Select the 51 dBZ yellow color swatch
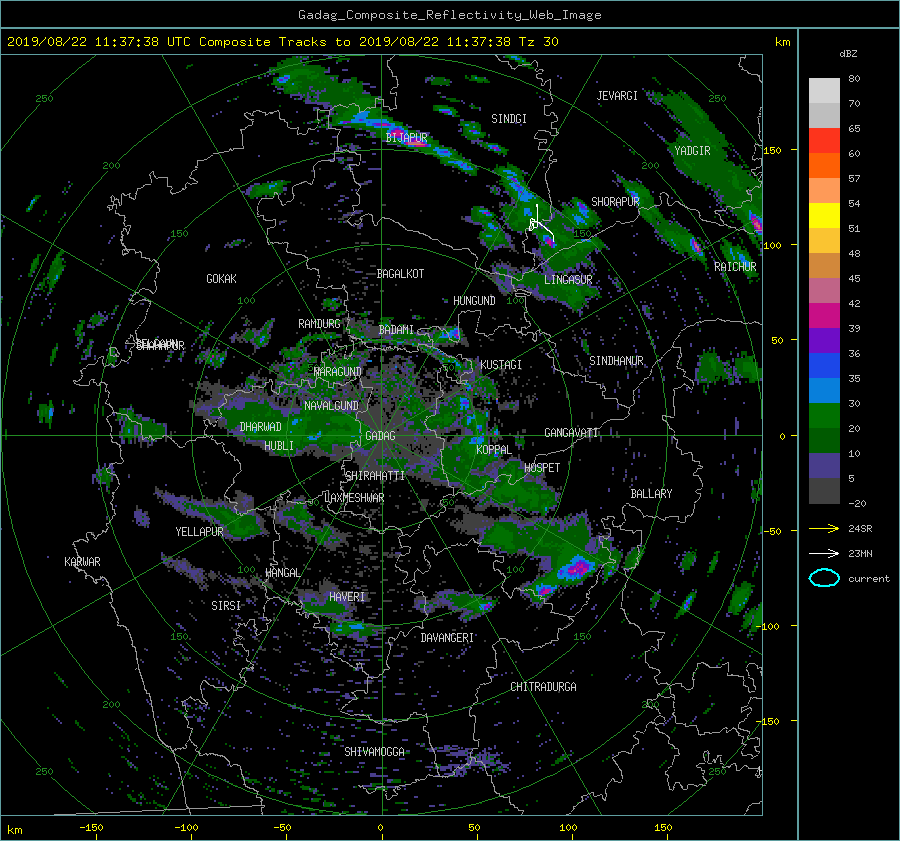Screen dimensions: 900x841 coord(824,215)
